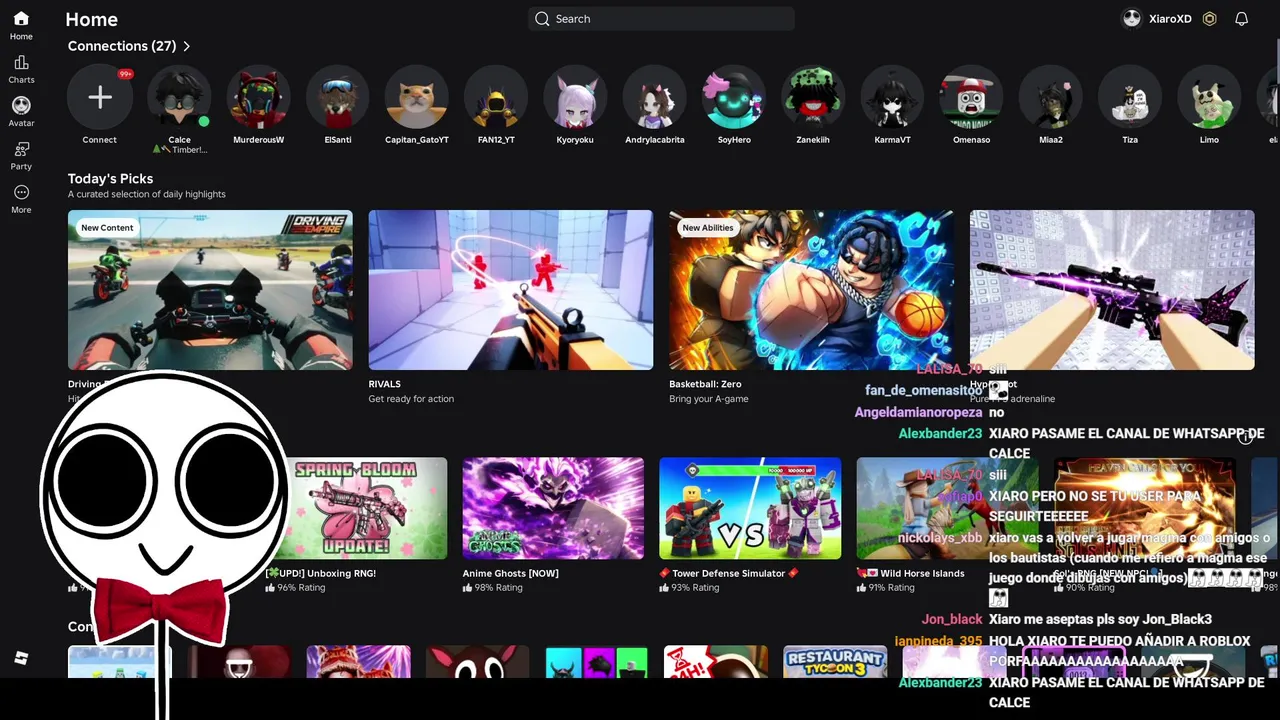1280x720 pixels.
Task: Open the purple sniper rifle game thumbnail
Action: coord(1112,290)
